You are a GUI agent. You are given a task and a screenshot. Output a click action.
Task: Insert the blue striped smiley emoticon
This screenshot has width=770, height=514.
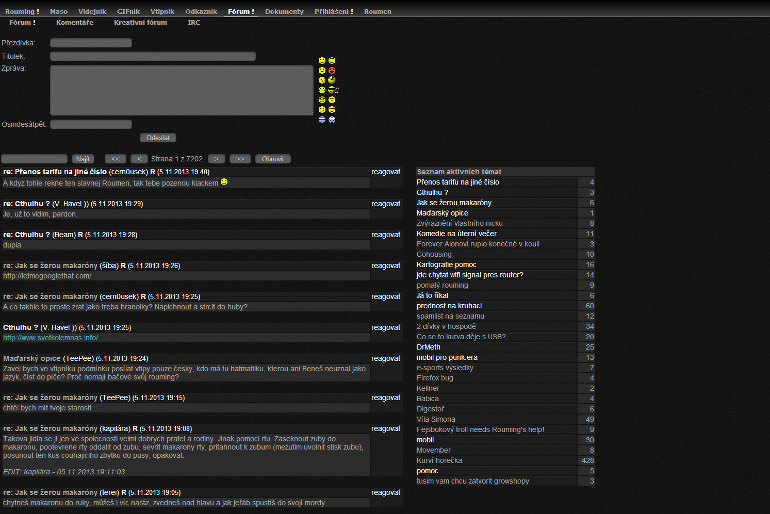point(322,119)
